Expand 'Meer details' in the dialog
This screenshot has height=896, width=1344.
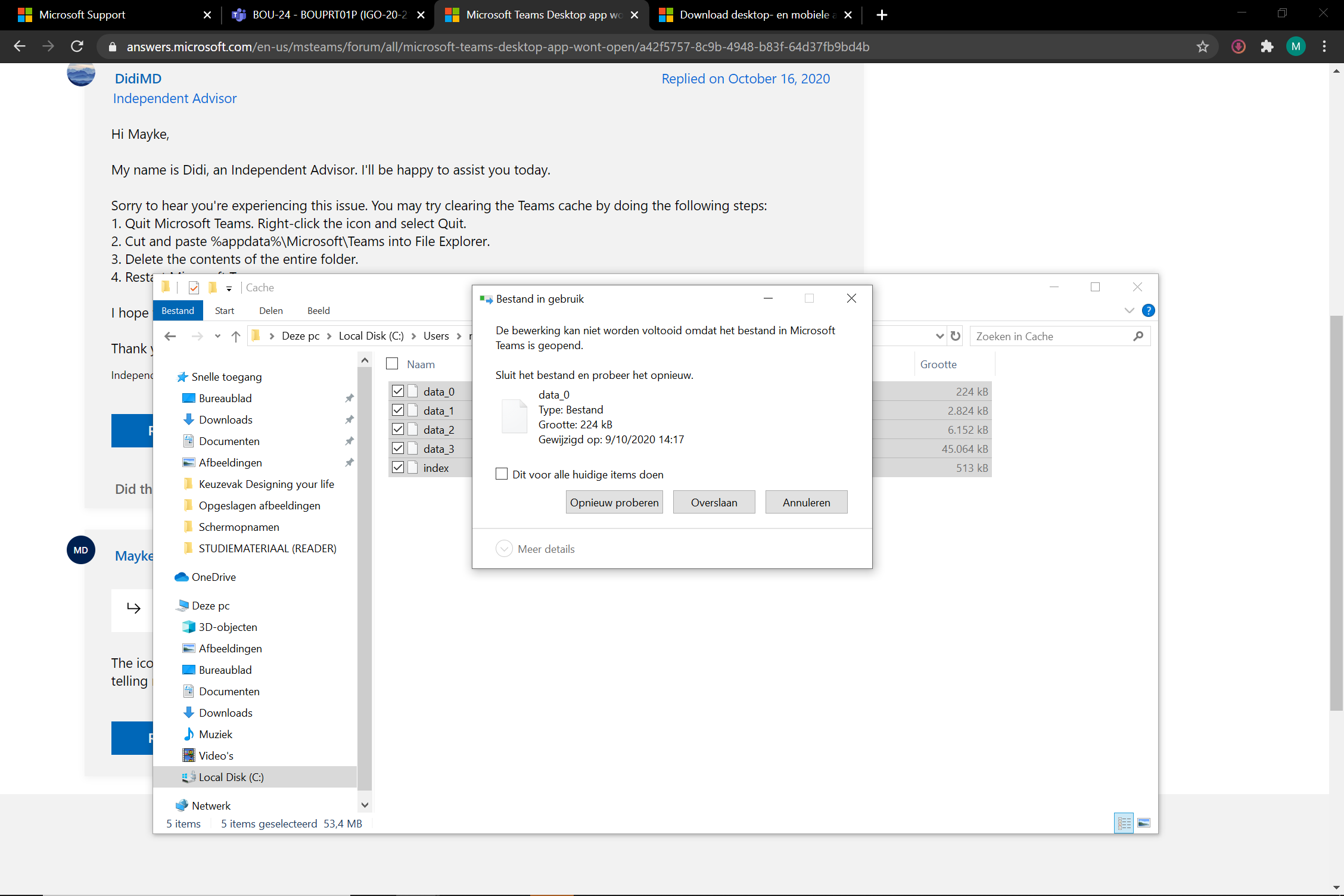pyautogui.click(x=504, y=549)
